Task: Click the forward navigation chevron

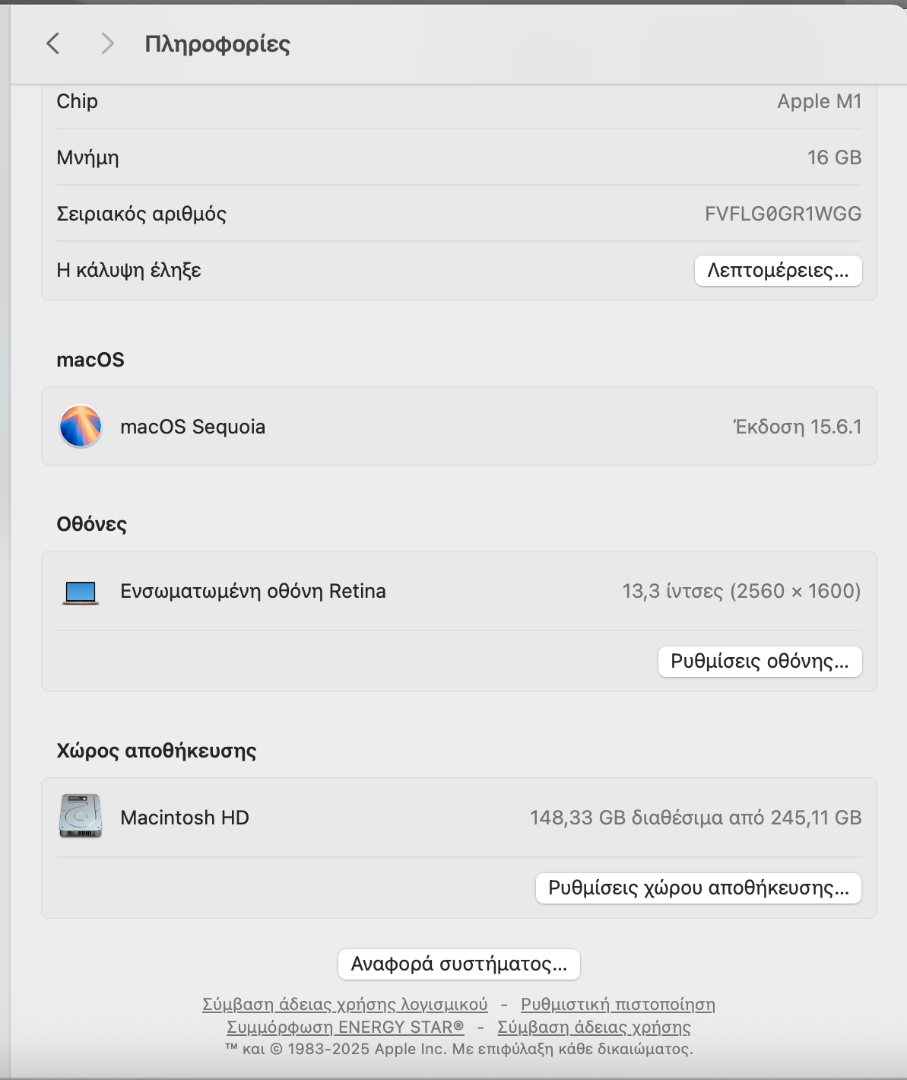Action: pyautogui.click(x=108, y=43)
